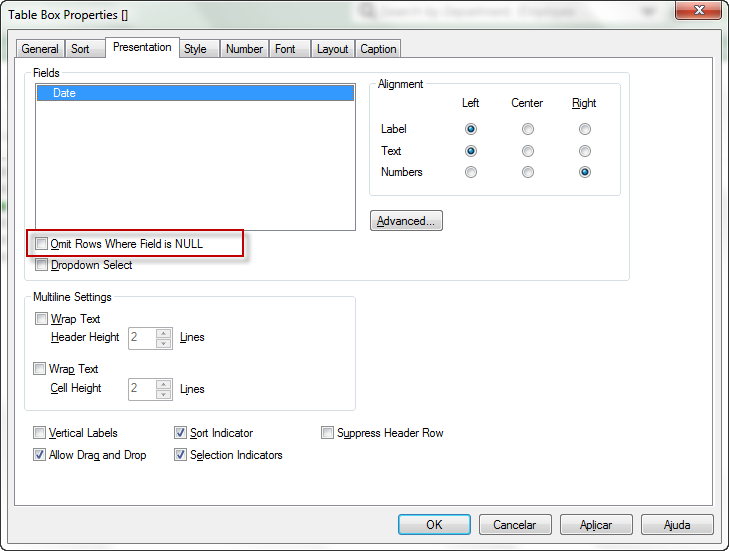Set Label alignment to Right

[x=585, y=129]
